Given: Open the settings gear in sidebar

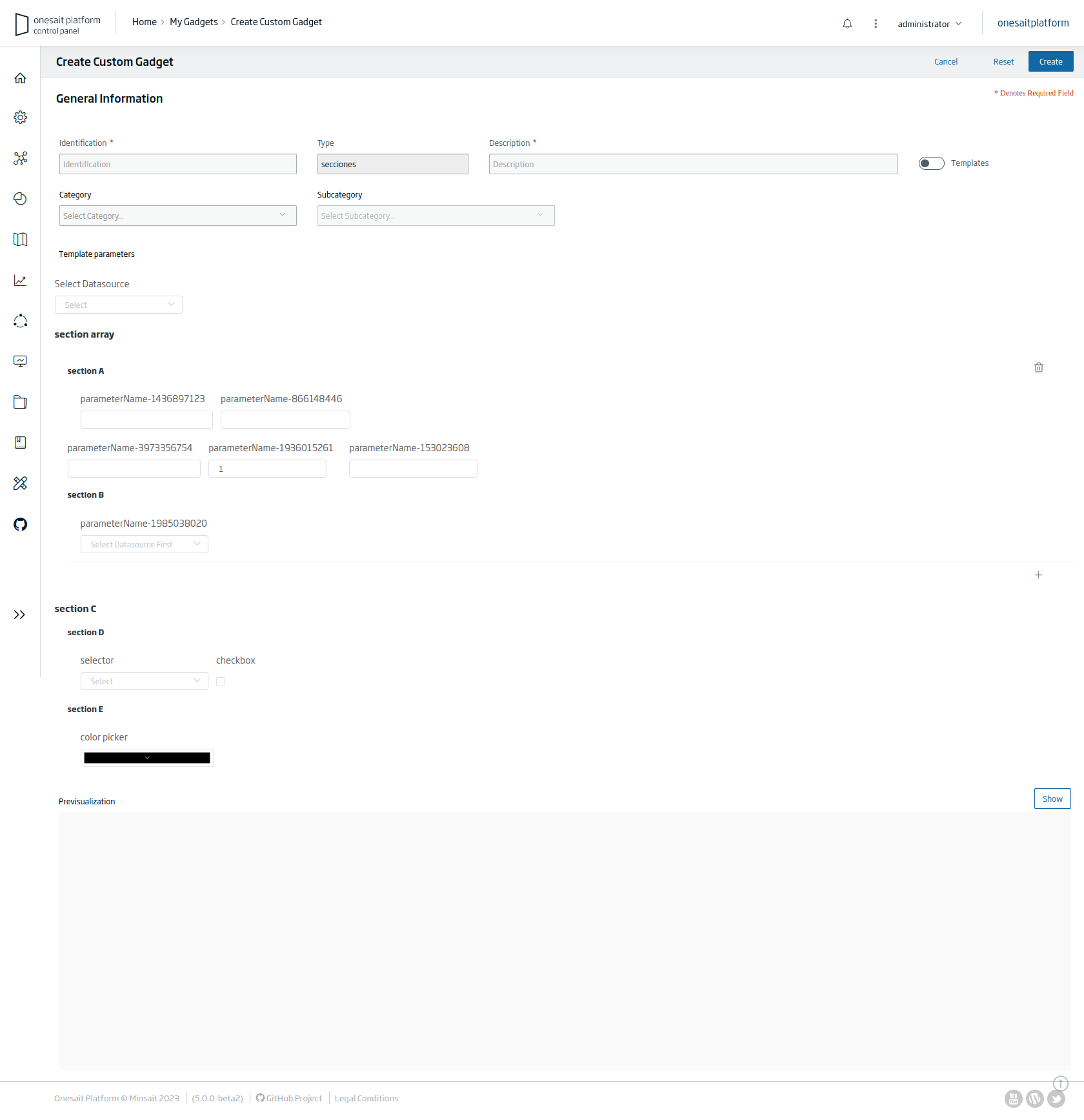Looking at the screenshot, I should (x=20, y=117).
